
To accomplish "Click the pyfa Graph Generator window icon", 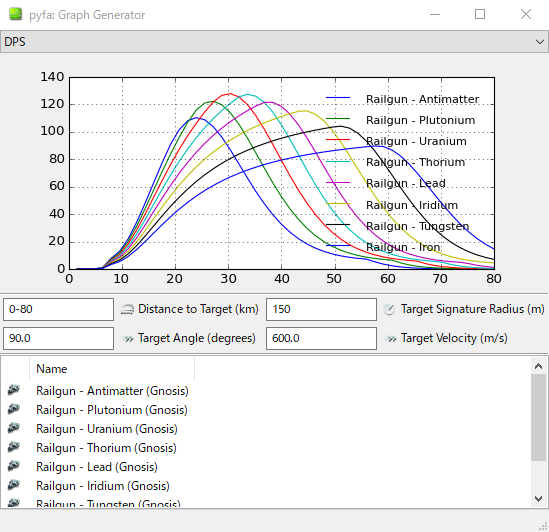I will (x=15, y=15).
